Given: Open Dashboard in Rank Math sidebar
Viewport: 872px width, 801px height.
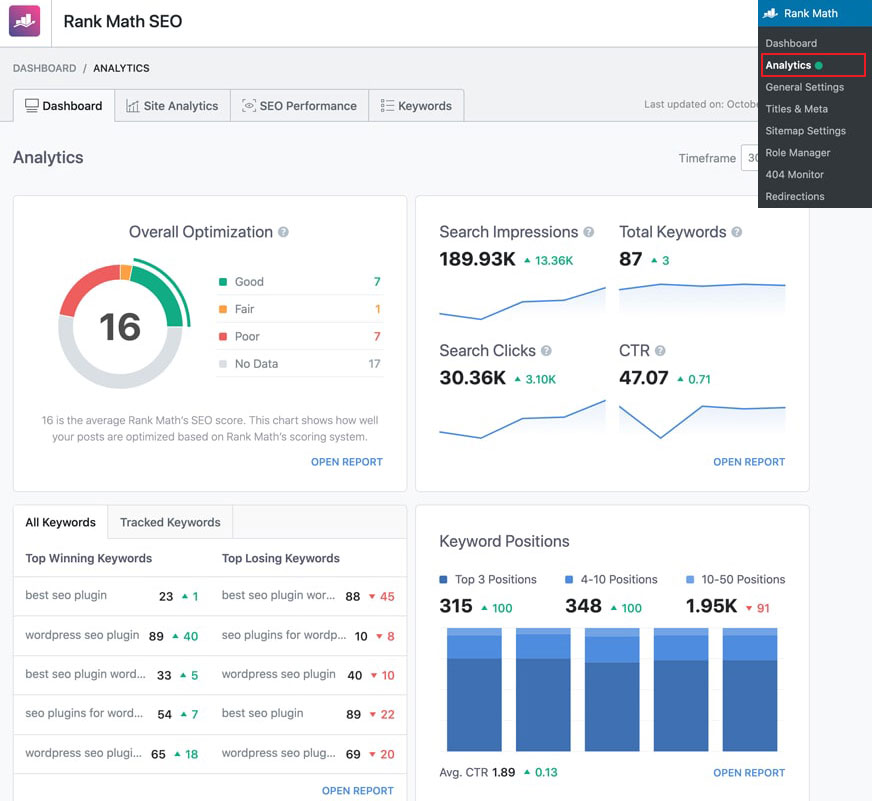Looking at the screenshot, I should (x=791, y=43).
